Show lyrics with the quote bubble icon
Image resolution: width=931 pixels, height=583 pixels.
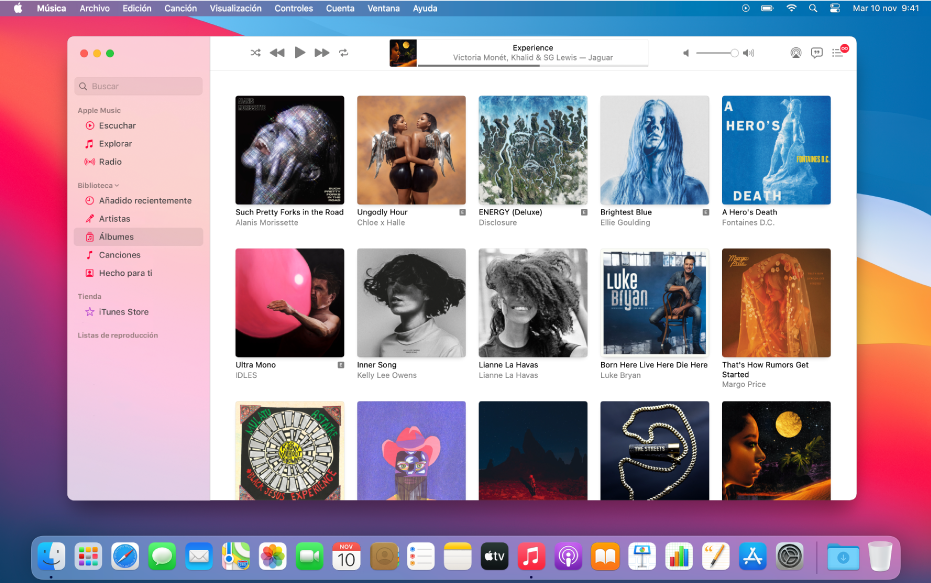point(819,52)
